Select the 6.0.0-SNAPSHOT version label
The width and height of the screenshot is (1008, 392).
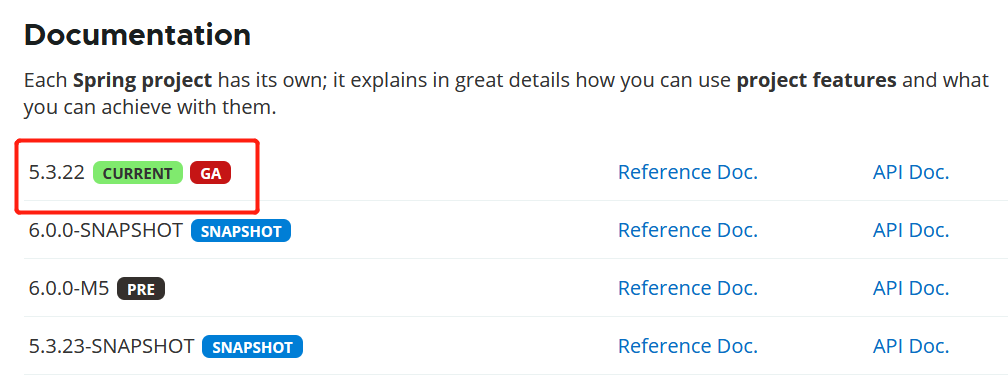click(x=106, y=230)
